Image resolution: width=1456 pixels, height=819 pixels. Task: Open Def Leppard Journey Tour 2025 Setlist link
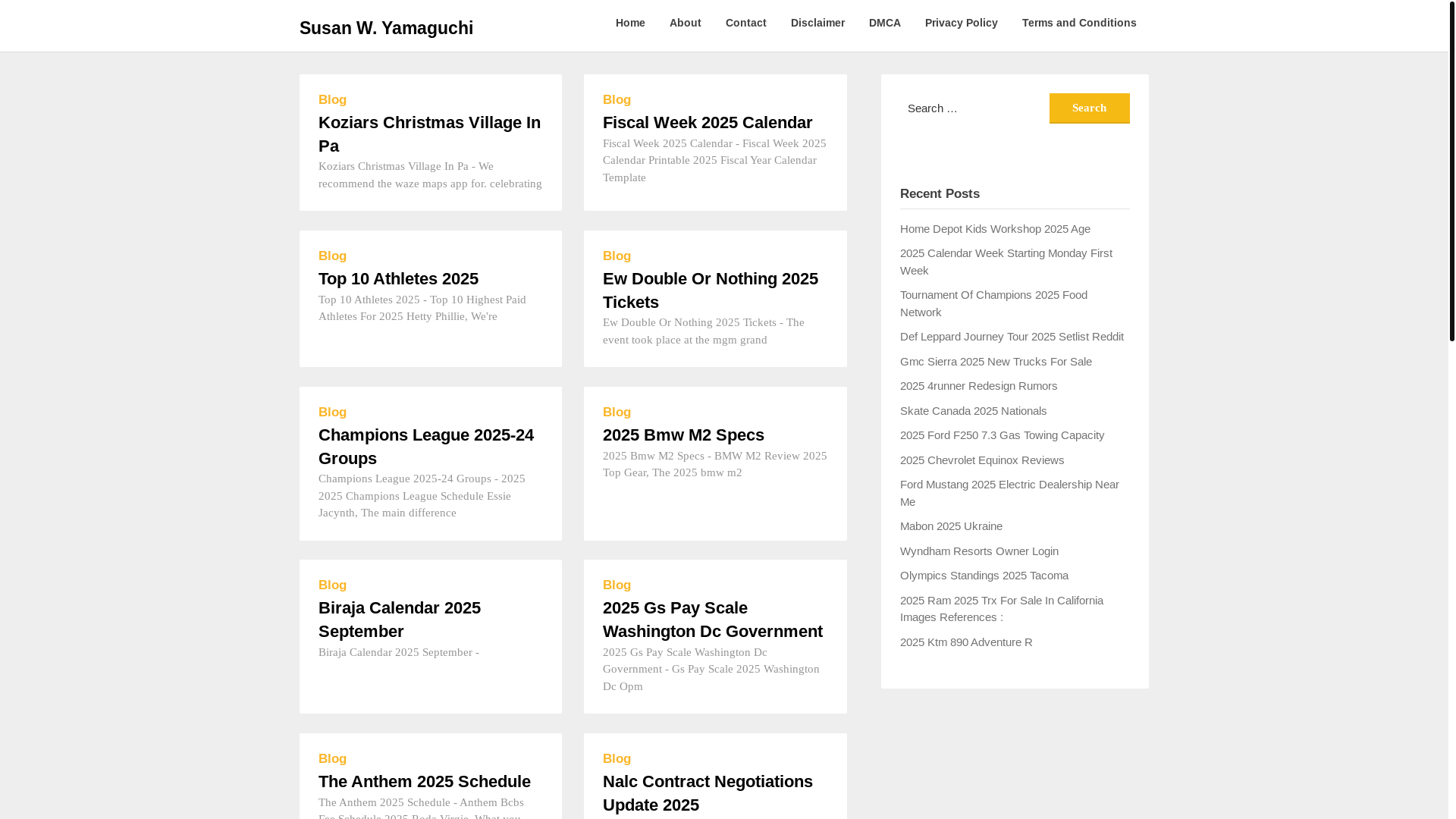(1012, 336)
